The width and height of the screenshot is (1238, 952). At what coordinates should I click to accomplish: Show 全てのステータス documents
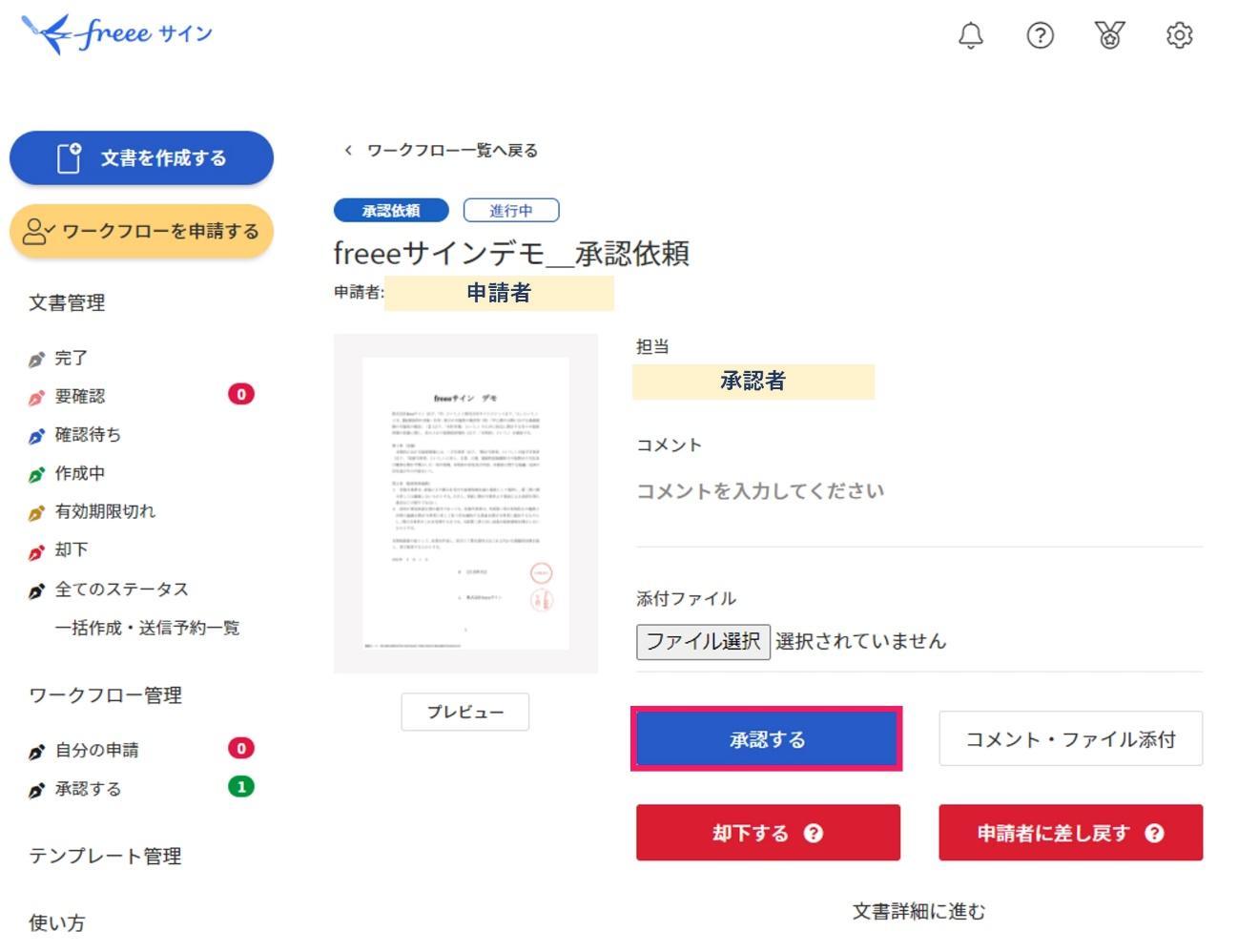[x=121, y=589]
